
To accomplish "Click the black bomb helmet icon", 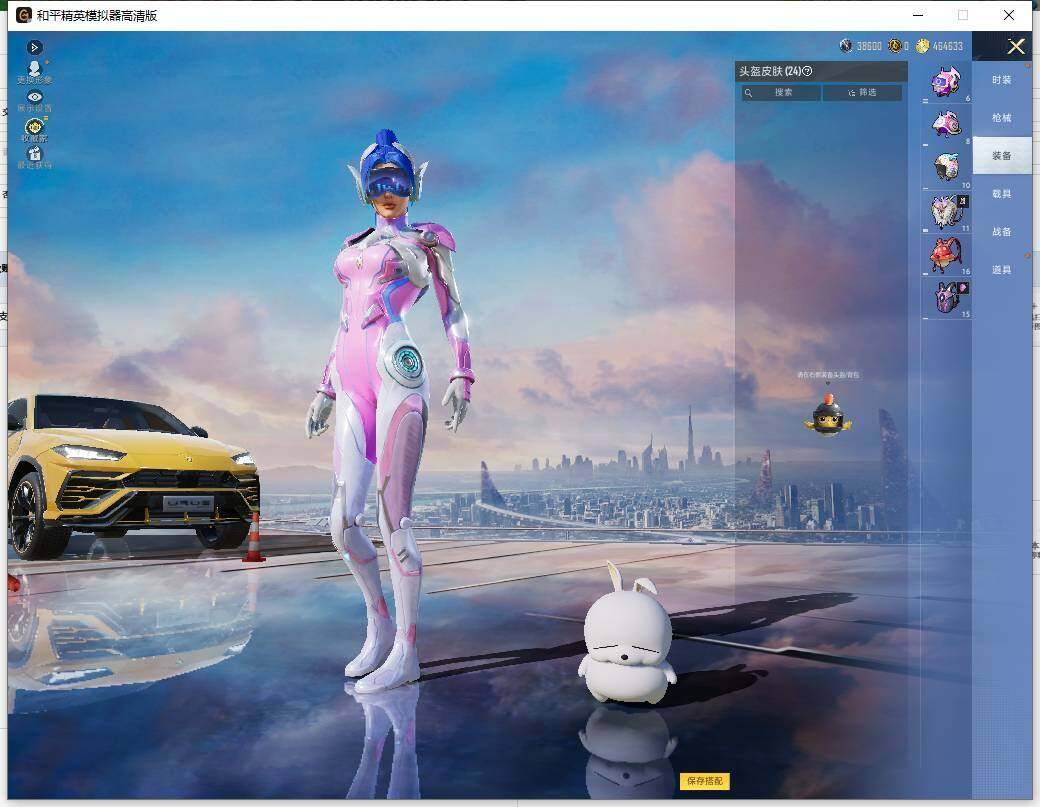I will (x=827, y=415).
